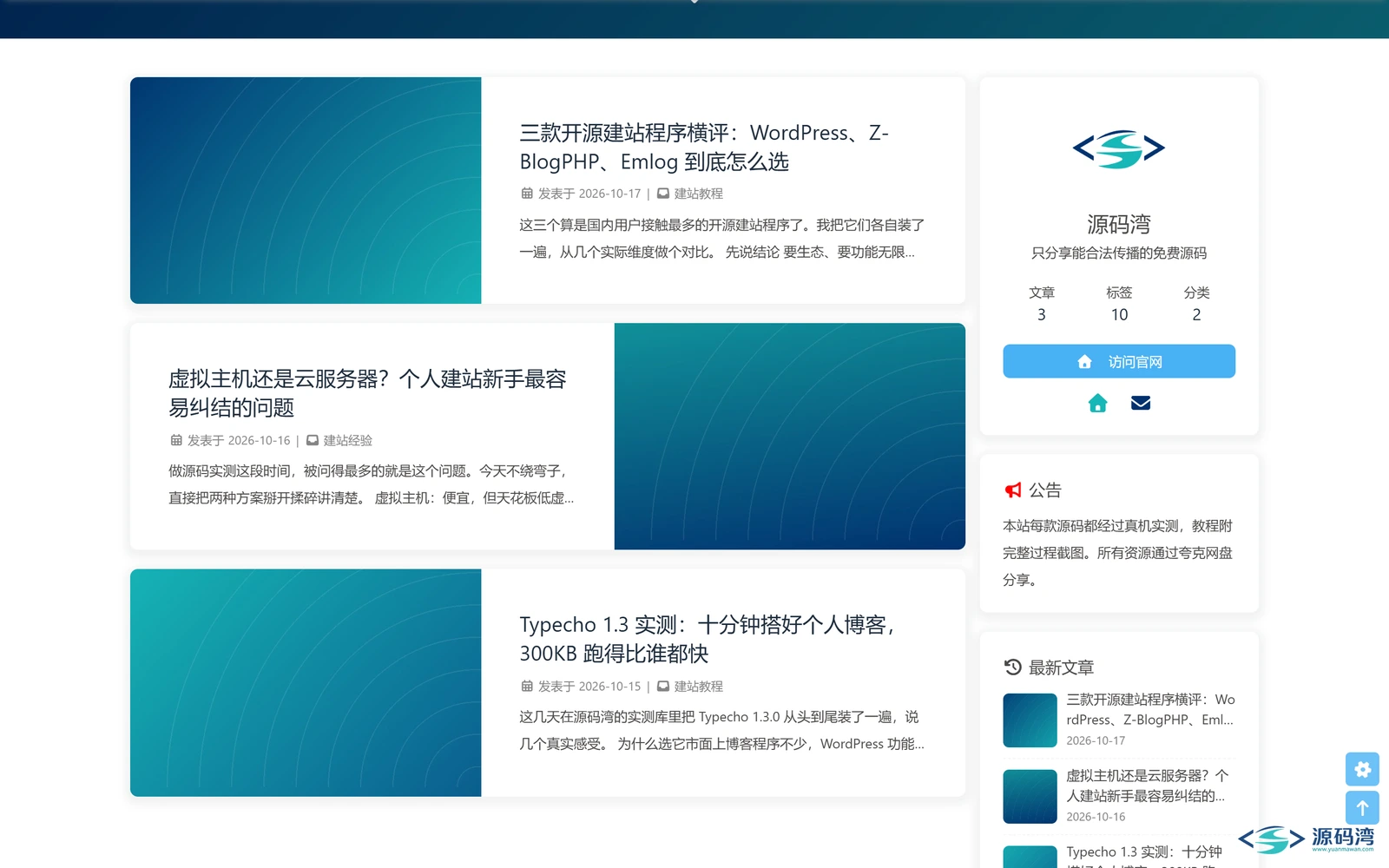Open article 虚拟主机还是云服务器 title

[x=367, y=393]
